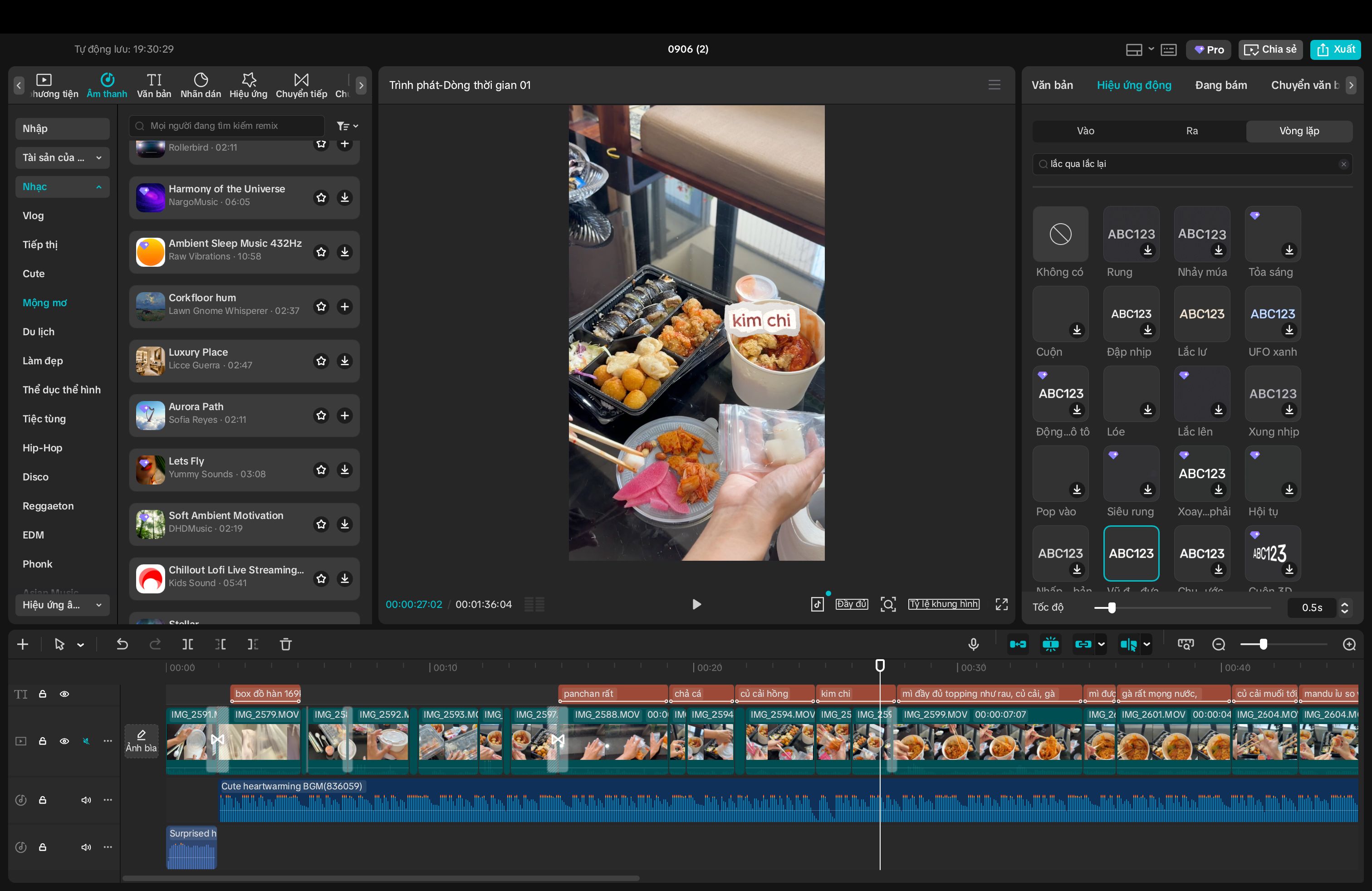Toggle visibility of the text track

pos(64,694)
